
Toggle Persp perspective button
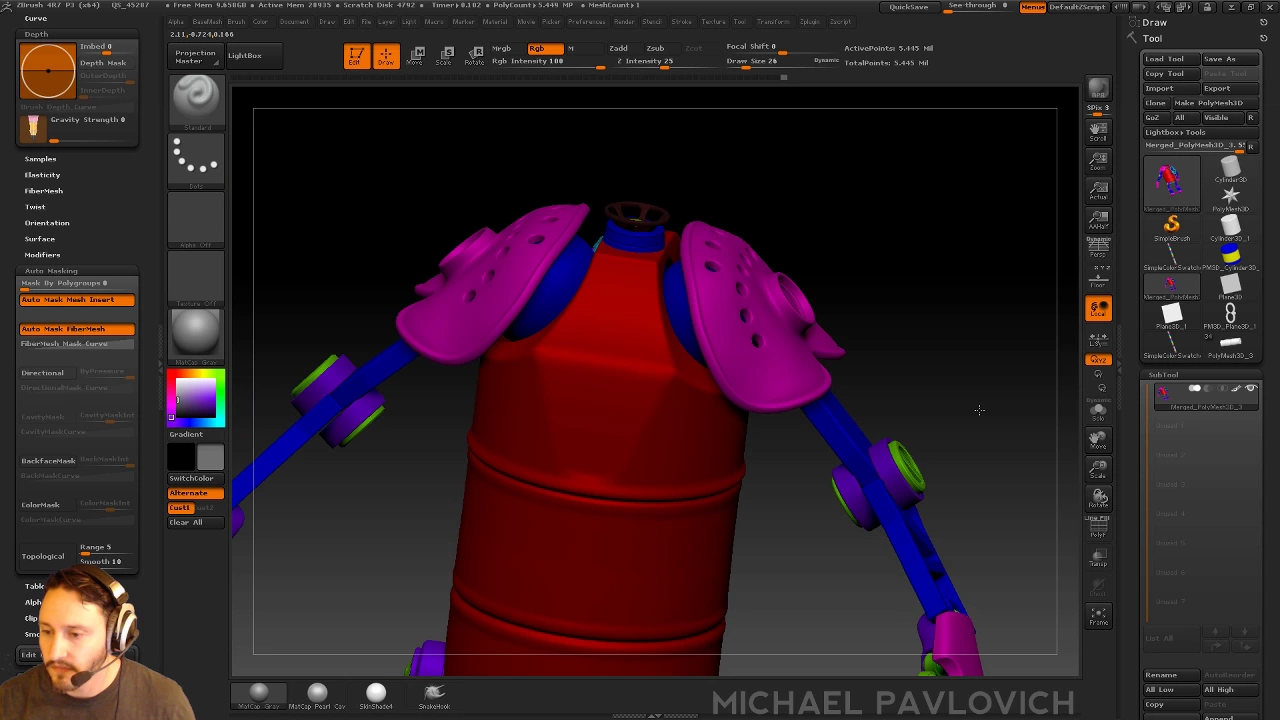[x=1098, y=247]
